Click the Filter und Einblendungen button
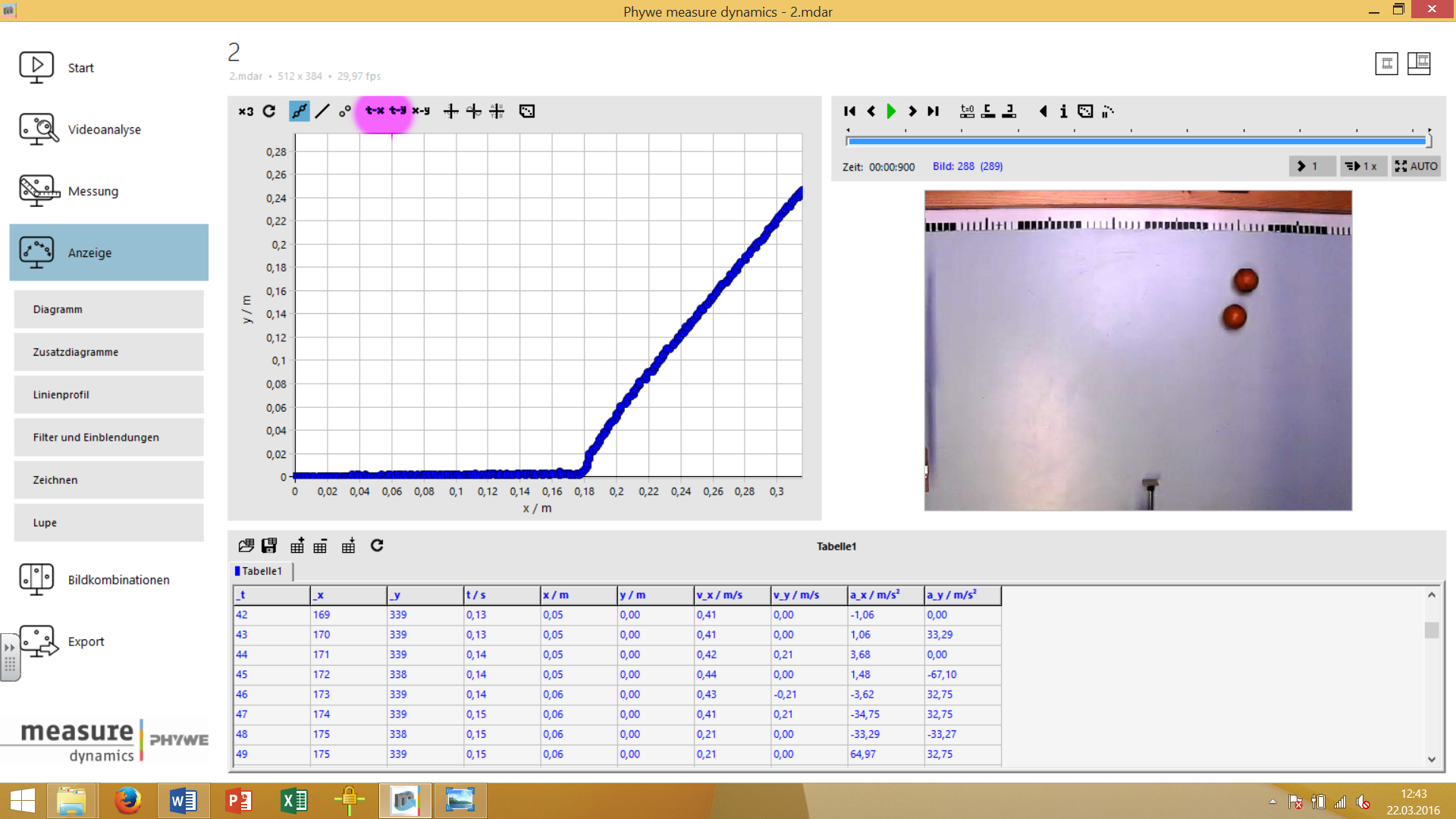Viewport: 1456px width, 819px height. pos(108,438)
